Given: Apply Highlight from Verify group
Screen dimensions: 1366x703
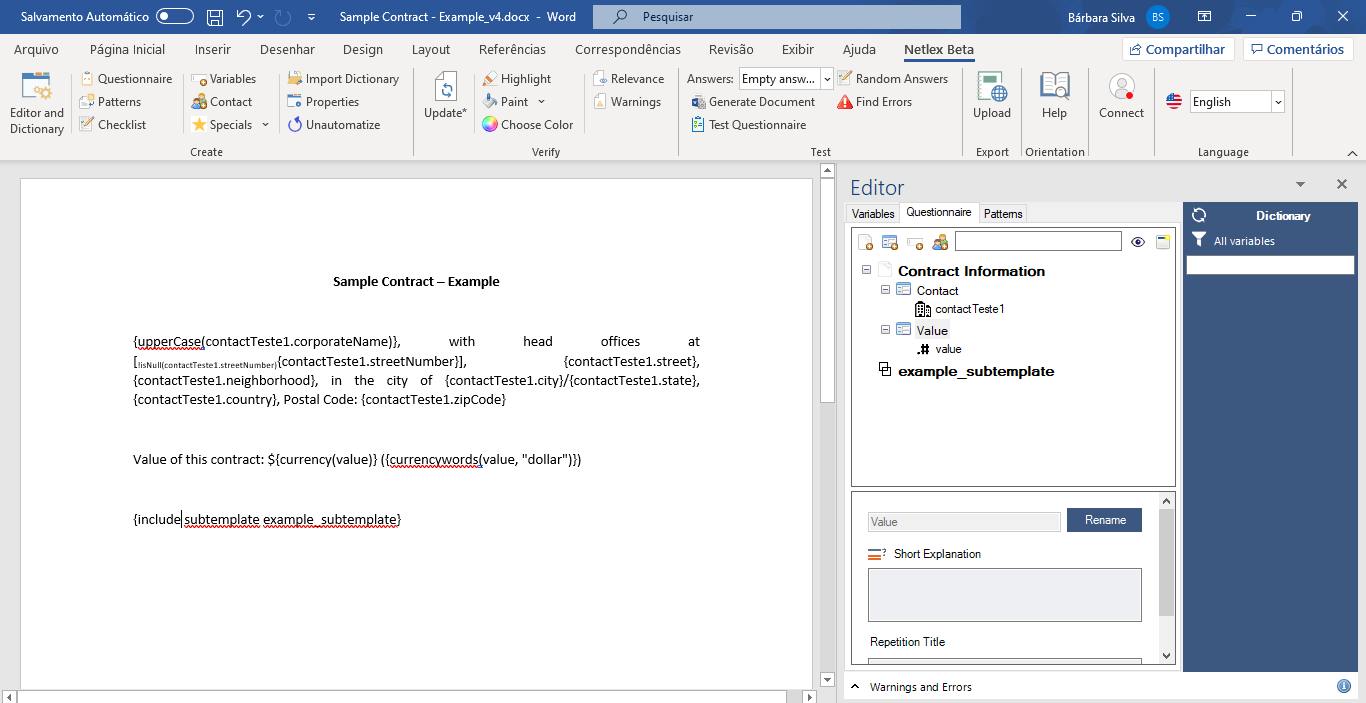Looking at the screenshot, I should pyautogui.click(x=516, y=79).
